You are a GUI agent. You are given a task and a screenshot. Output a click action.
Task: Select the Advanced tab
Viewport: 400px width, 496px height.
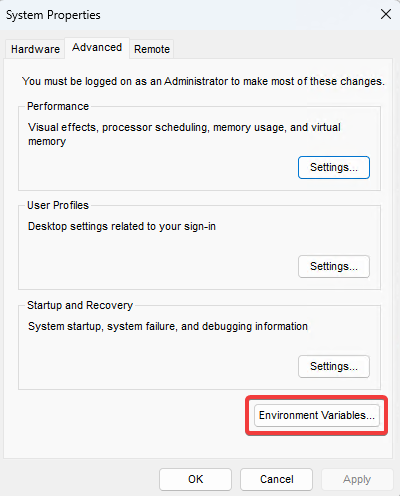pyautogui.click(x=97, y=48)
